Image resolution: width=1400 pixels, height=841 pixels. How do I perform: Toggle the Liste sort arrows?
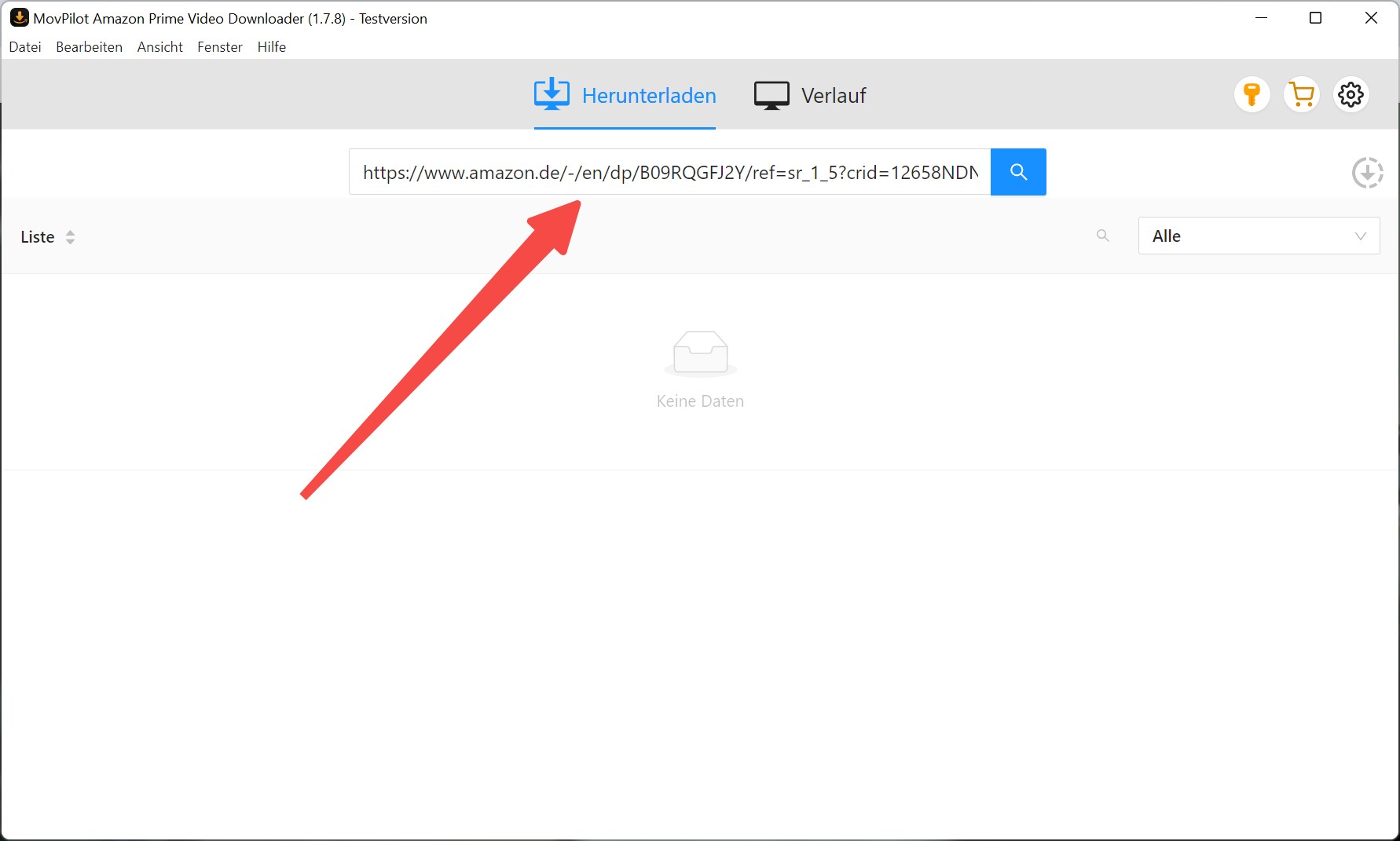(x=71, y=237)
